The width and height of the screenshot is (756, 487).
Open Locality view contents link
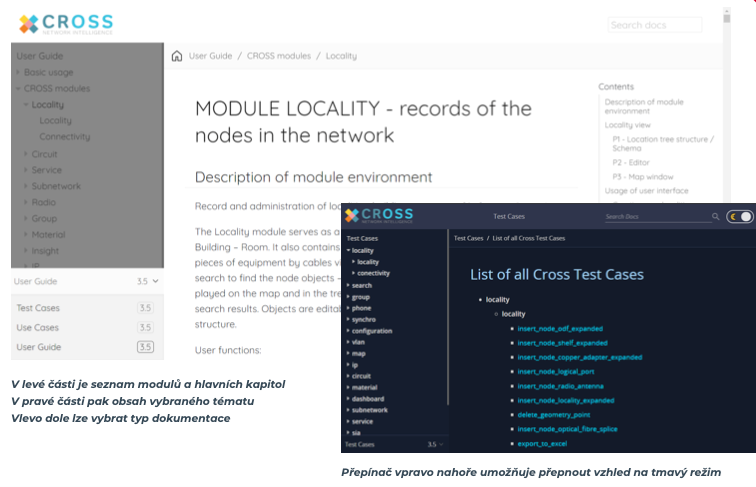pos(627,125)
